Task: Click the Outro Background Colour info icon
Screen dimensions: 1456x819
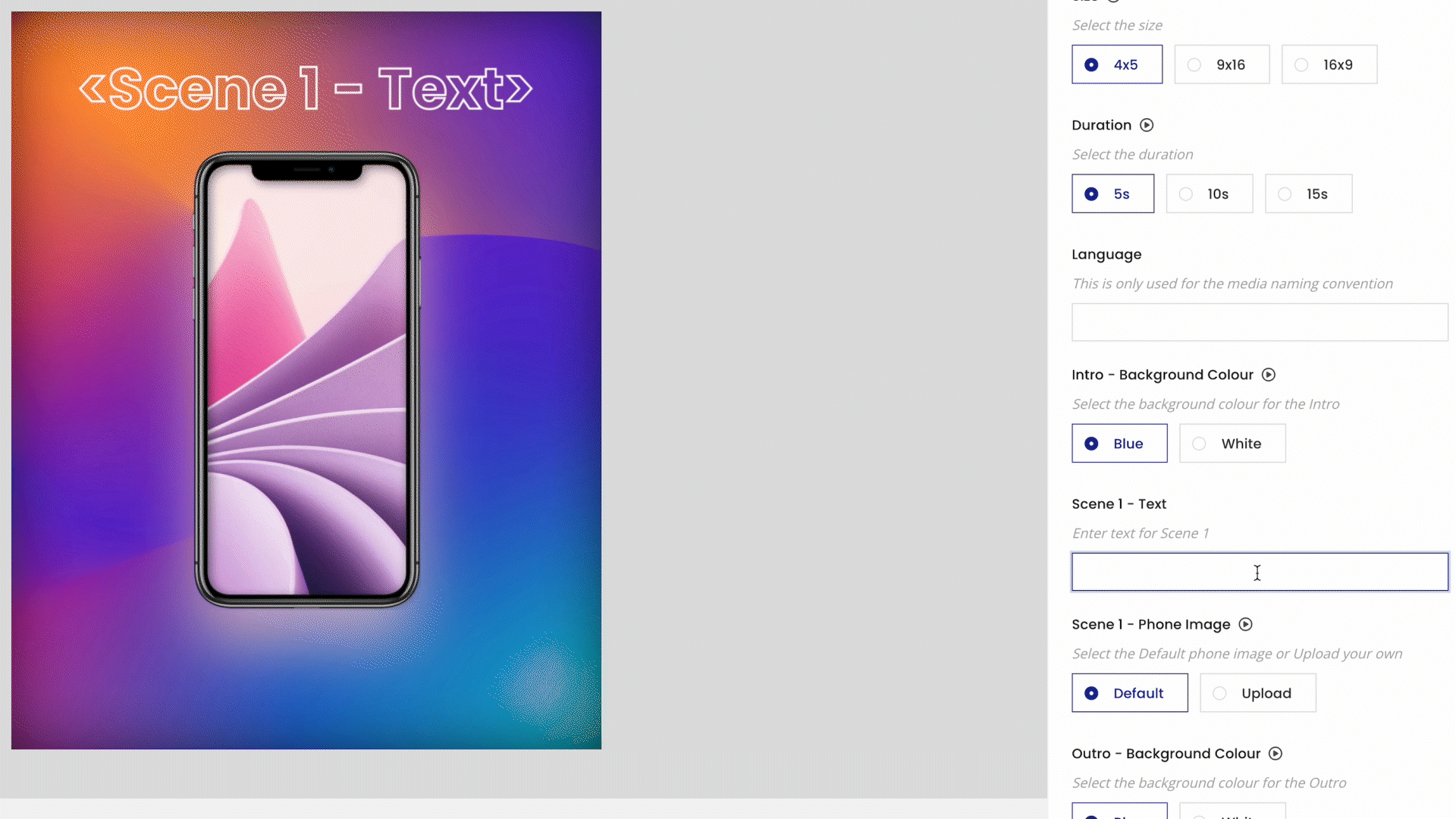Action: (1276, 753)
